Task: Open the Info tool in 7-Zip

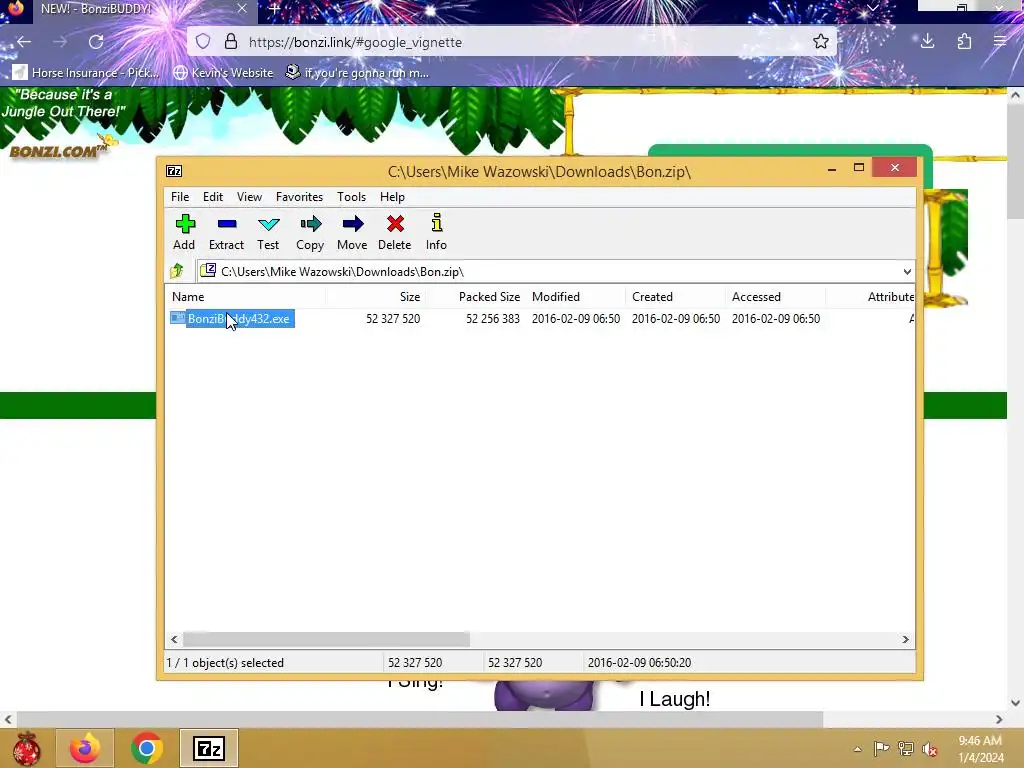Action: [x=436, y=232]
